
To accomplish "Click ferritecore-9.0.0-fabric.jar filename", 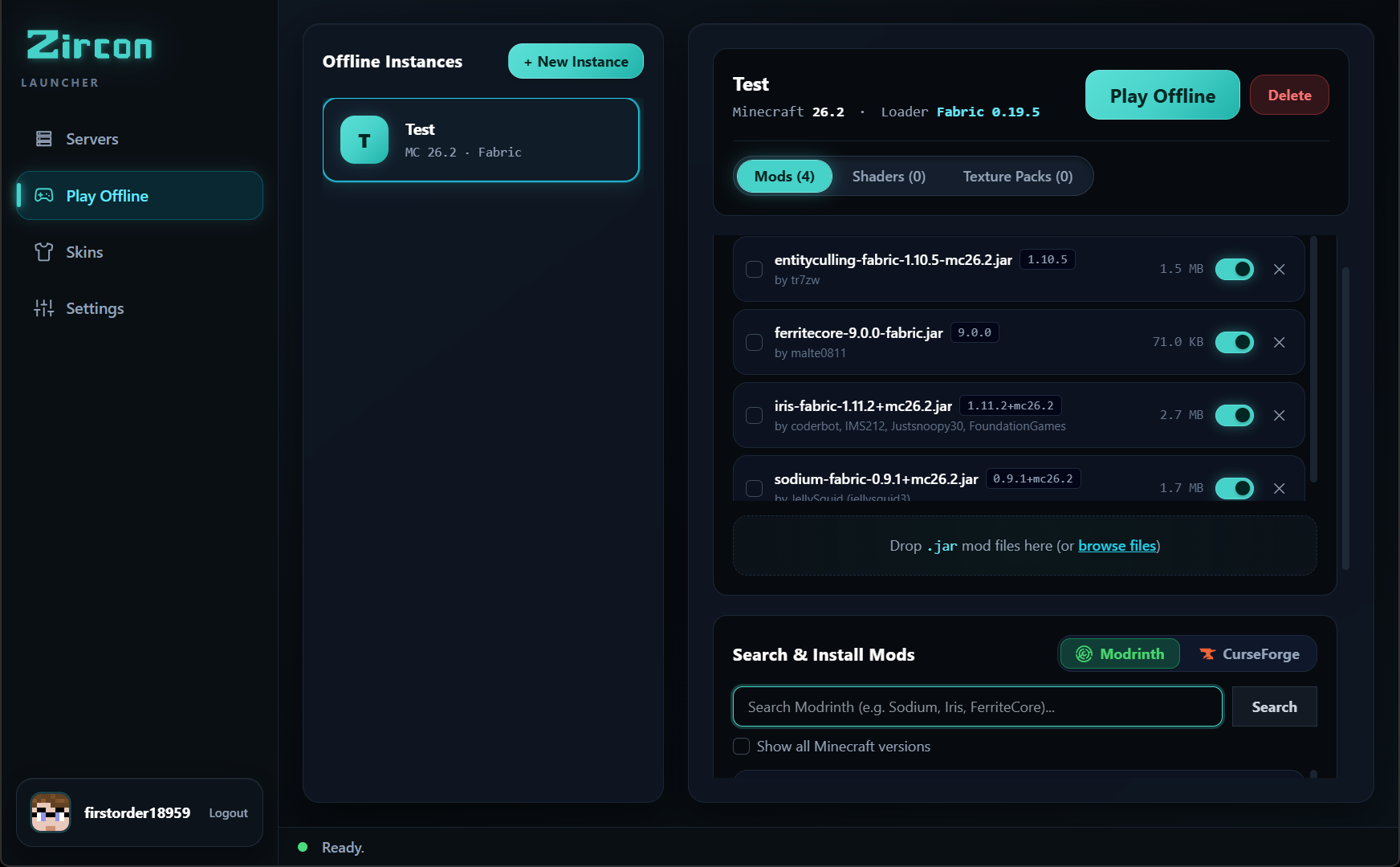I will pos(858,333).
